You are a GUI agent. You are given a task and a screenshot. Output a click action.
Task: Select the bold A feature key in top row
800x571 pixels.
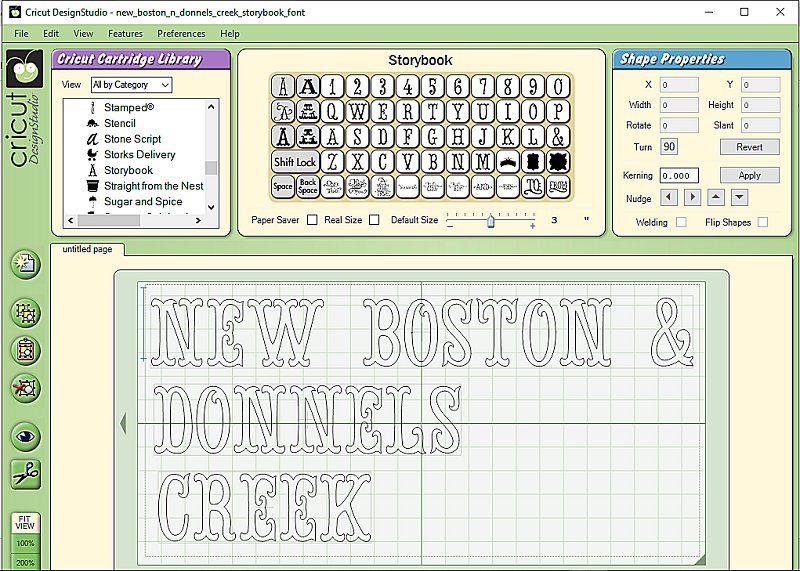click(x=308, y=86)
